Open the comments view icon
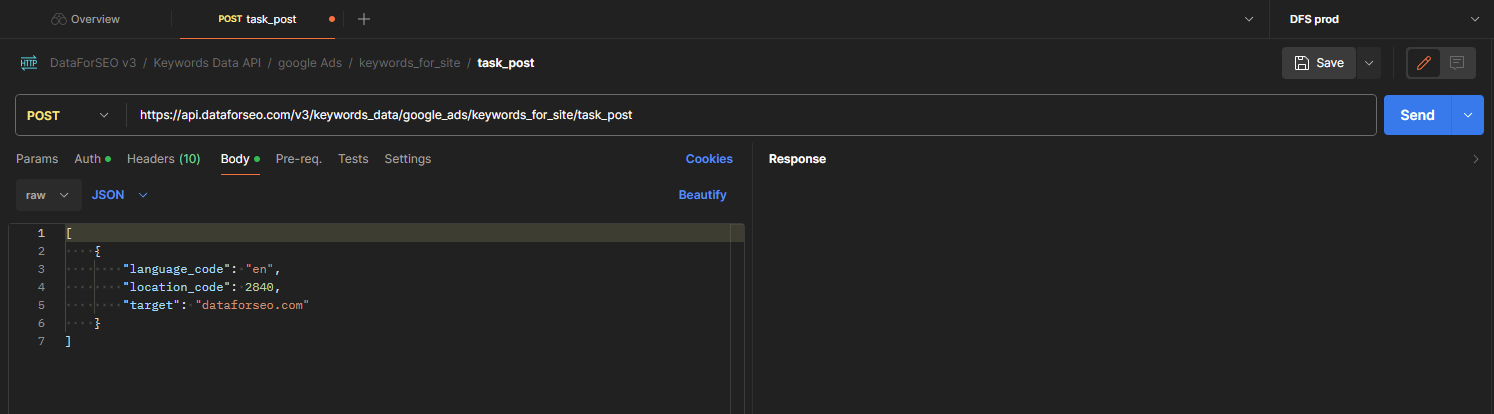Screen dimensions: 1494x414 pos(1457,62)
